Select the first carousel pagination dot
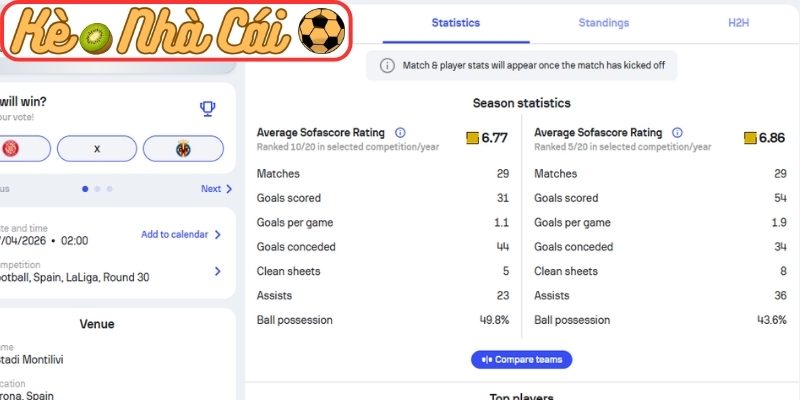The image size is (800, 400). click(x=85, y=188)
